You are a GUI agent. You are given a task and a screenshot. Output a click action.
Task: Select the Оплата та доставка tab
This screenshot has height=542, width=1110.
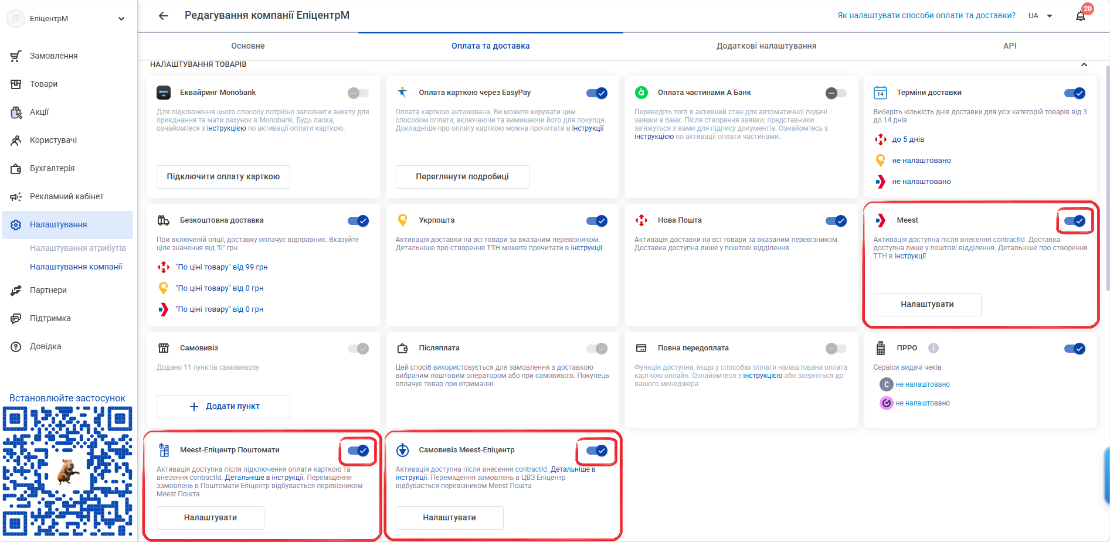[491, 46]
